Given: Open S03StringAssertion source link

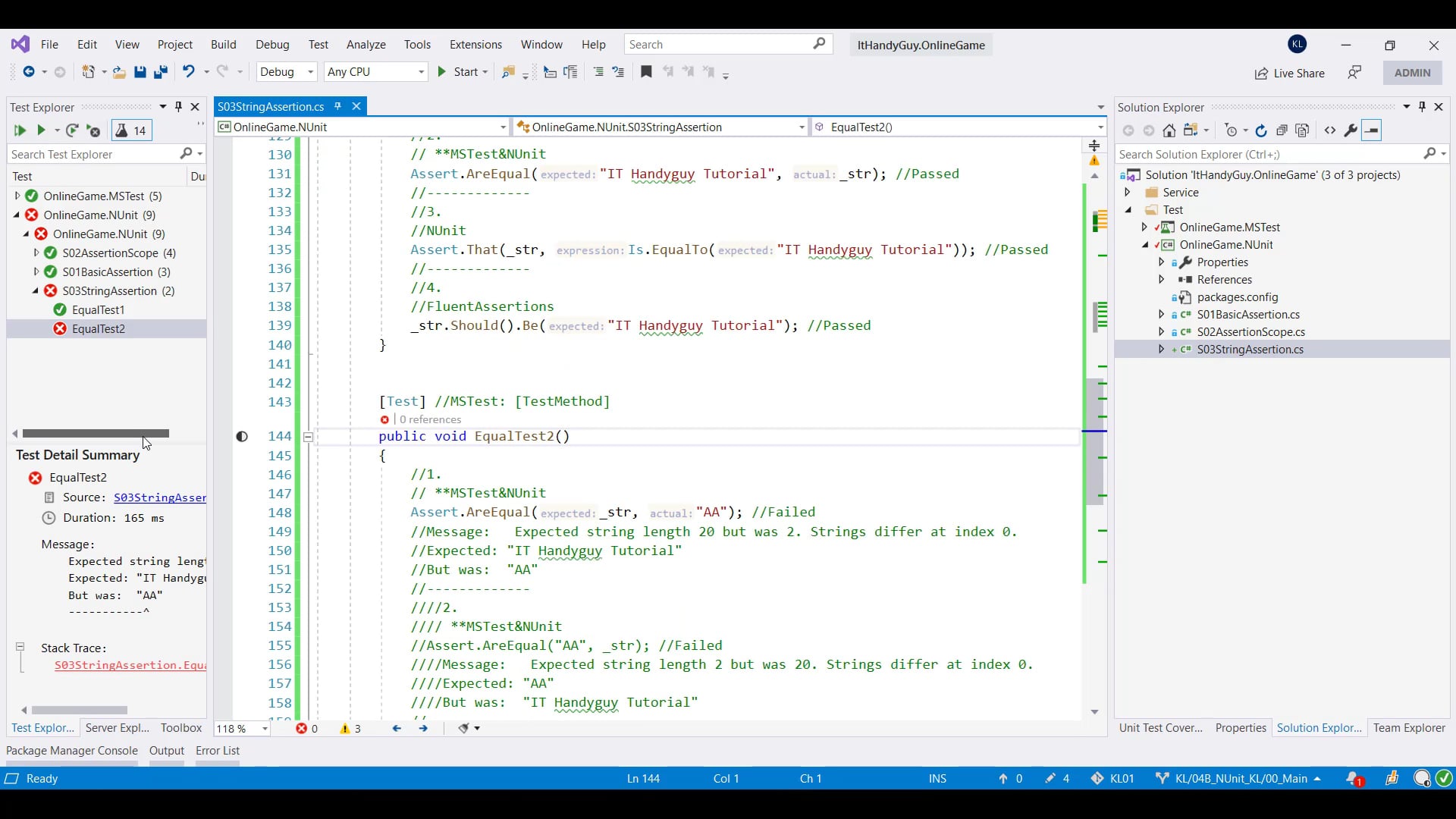Looking at the screenshot, I should [160, 497].
